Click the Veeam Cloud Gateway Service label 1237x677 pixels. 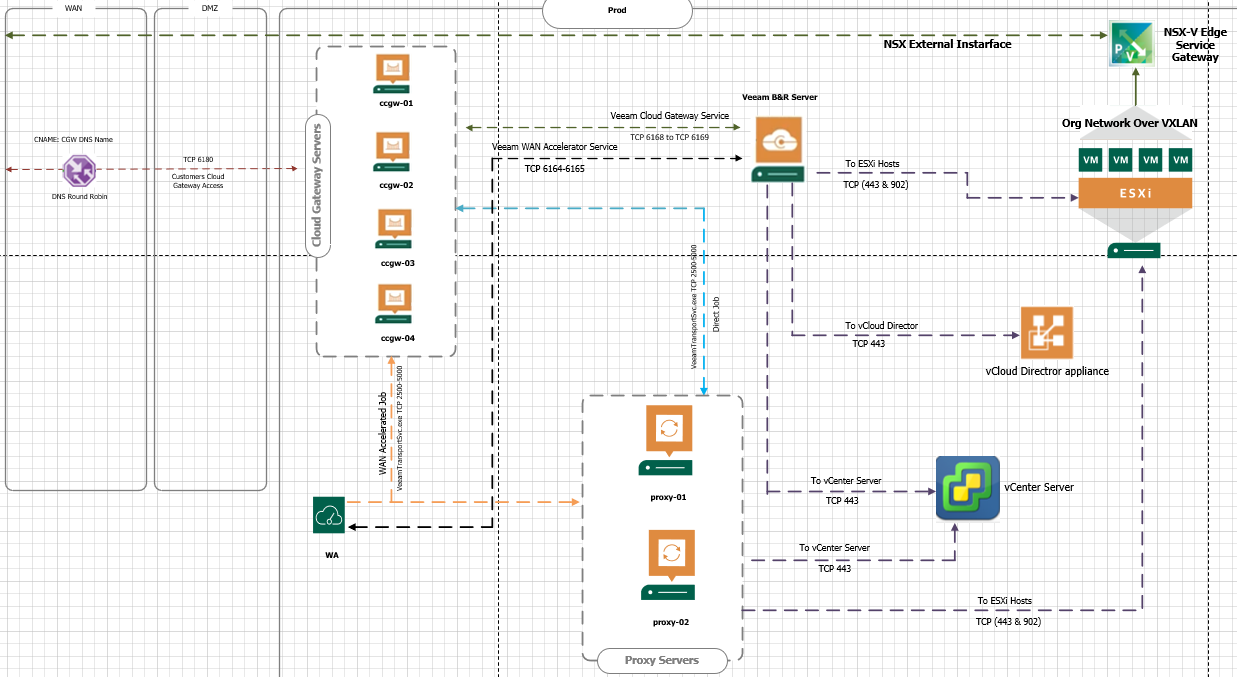(670, 116)
